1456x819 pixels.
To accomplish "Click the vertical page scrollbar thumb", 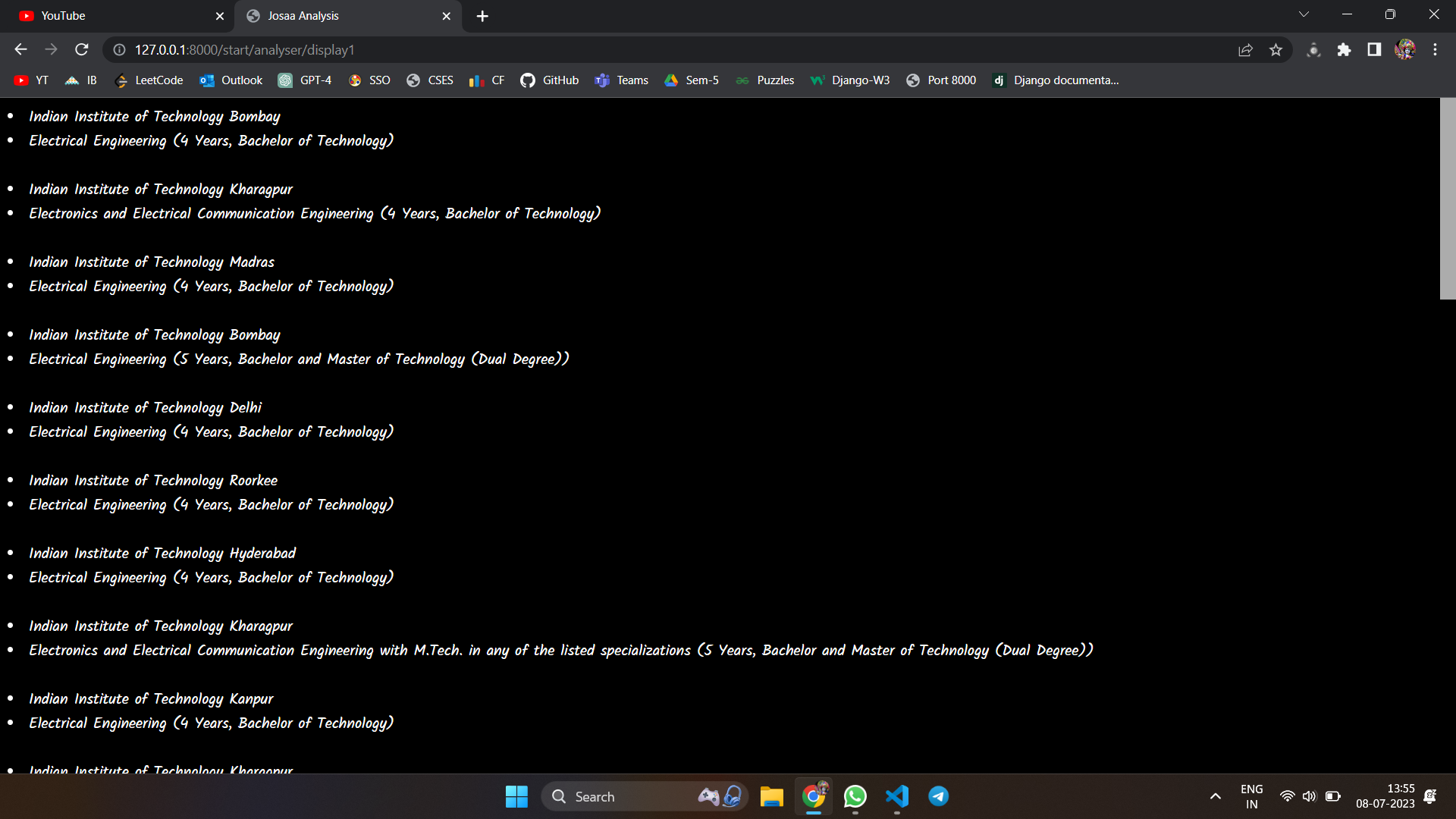I will click(1447, 199).
